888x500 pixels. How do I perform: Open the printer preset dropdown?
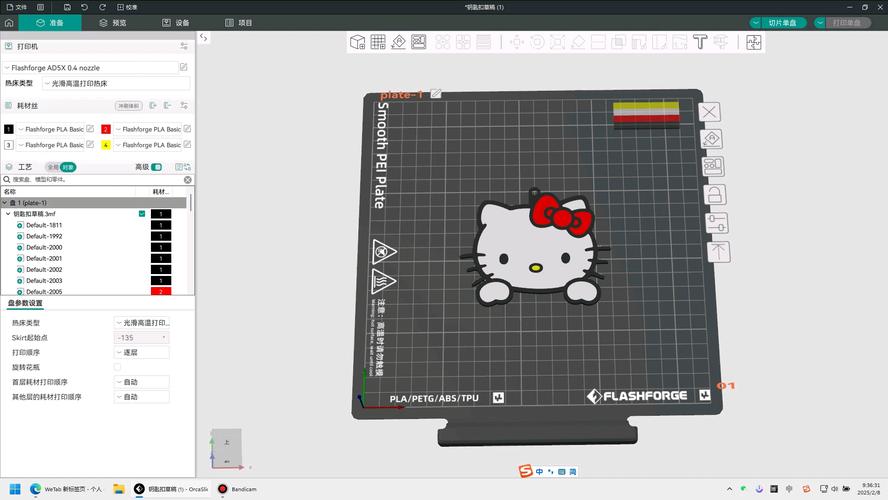pos(91,67)
